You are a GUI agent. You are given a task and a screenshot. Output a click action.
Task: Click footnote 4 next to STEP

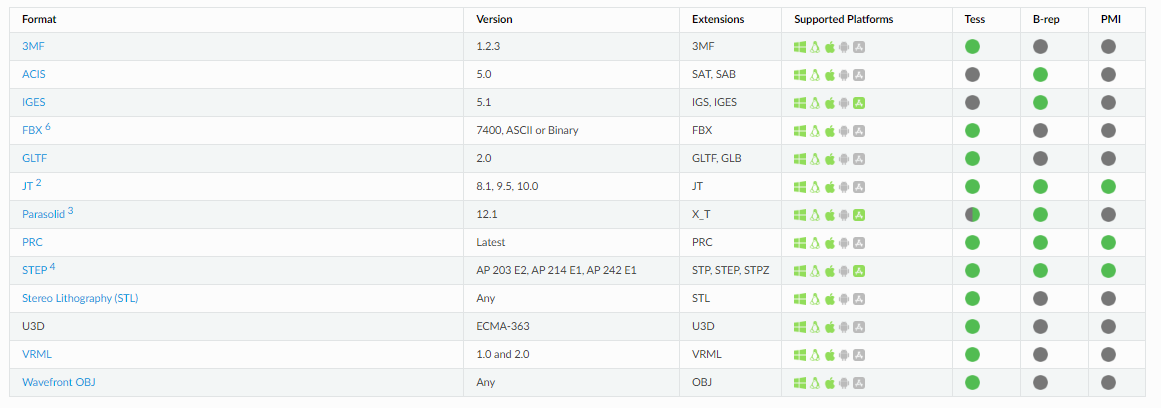[x=53, y=267]
